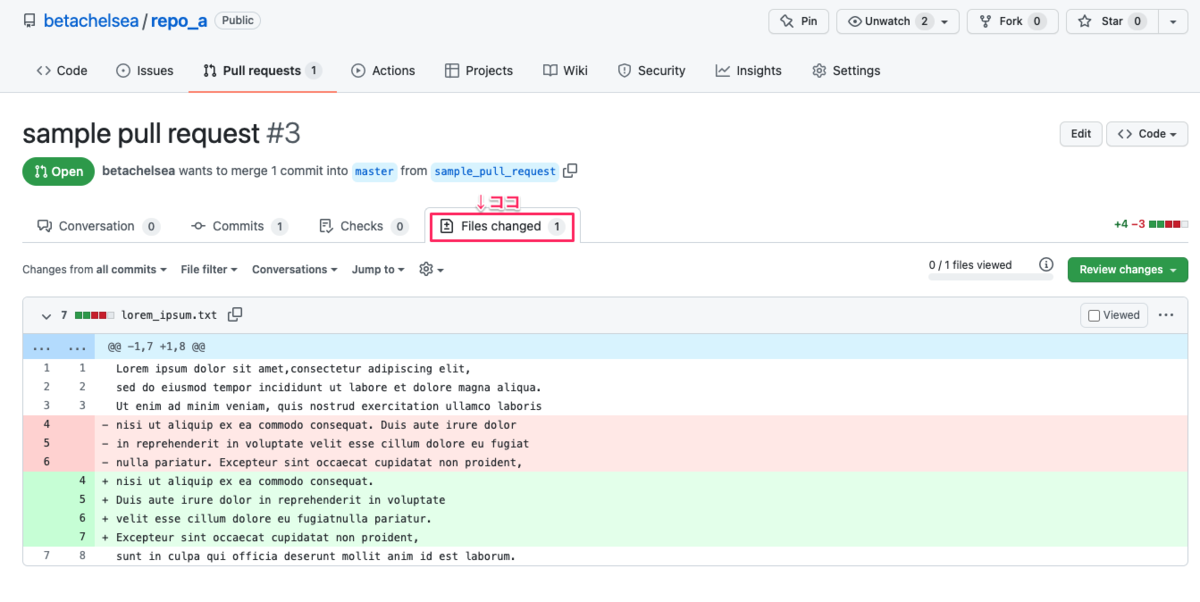Open the repo_a repository link

(179, 21)
